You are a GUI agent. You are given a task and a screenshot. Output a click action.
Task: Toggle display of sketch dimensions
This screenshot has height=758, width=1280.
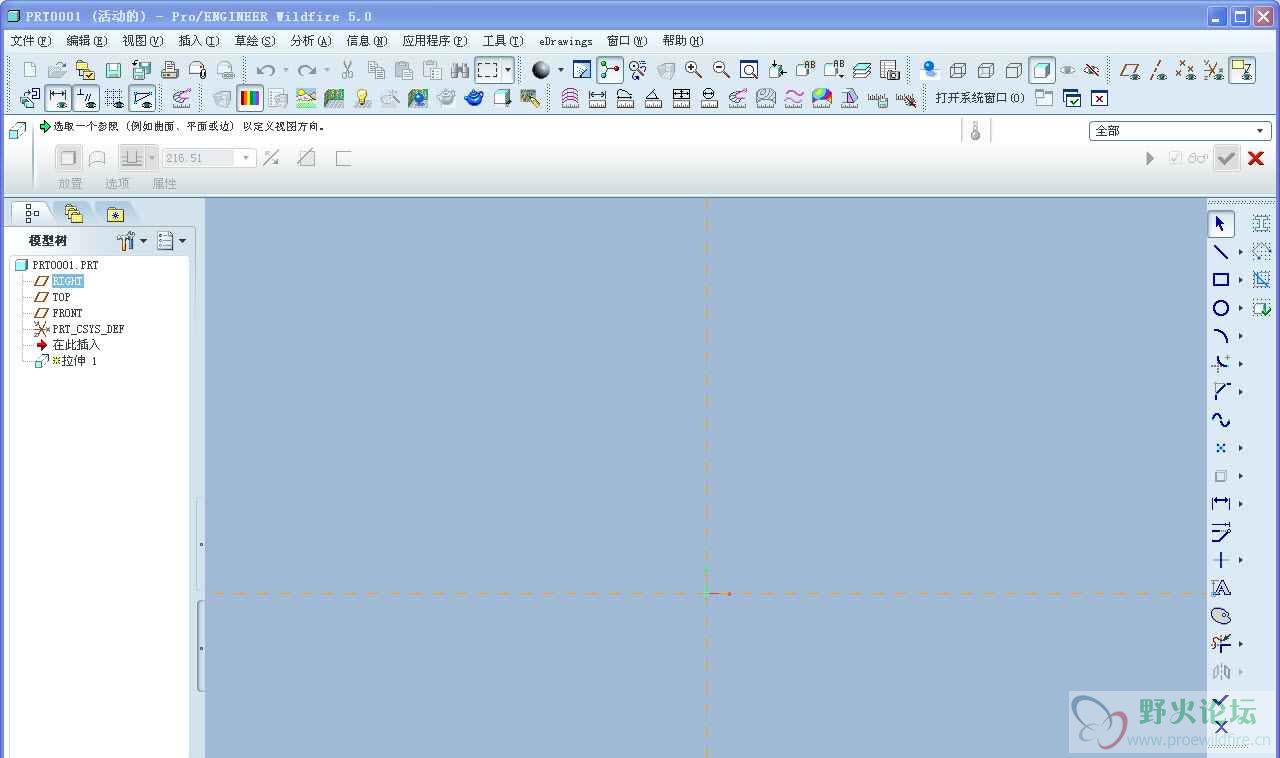tap(58, 98)
